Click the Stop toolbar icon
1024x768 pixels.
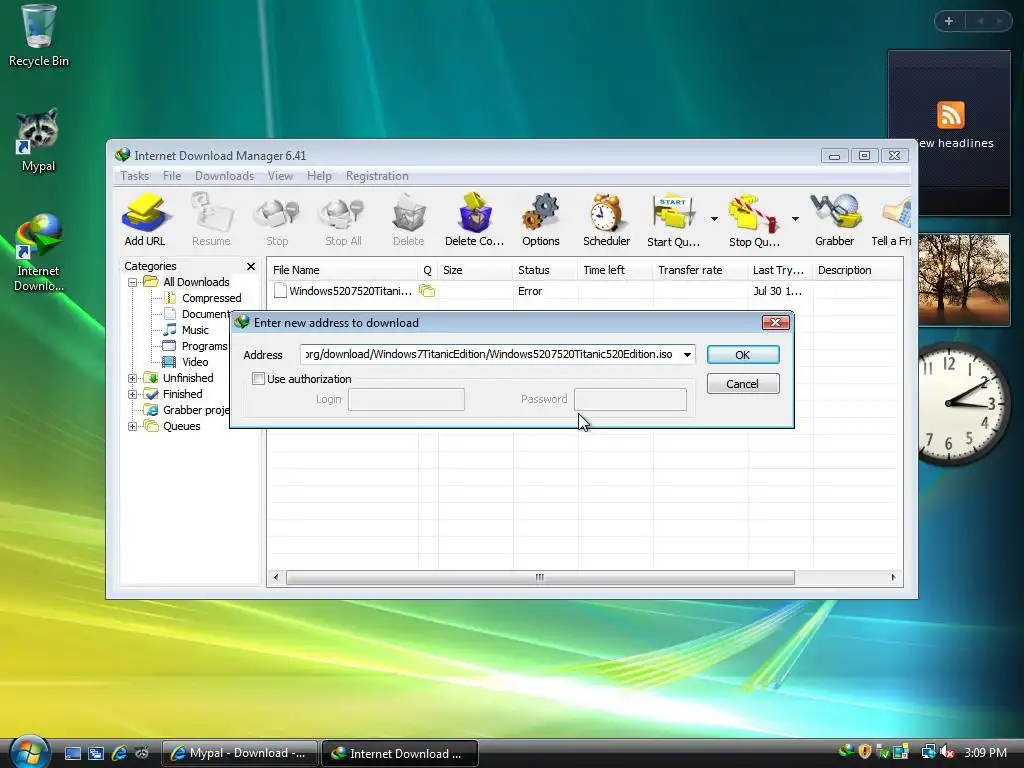[277, 220]
